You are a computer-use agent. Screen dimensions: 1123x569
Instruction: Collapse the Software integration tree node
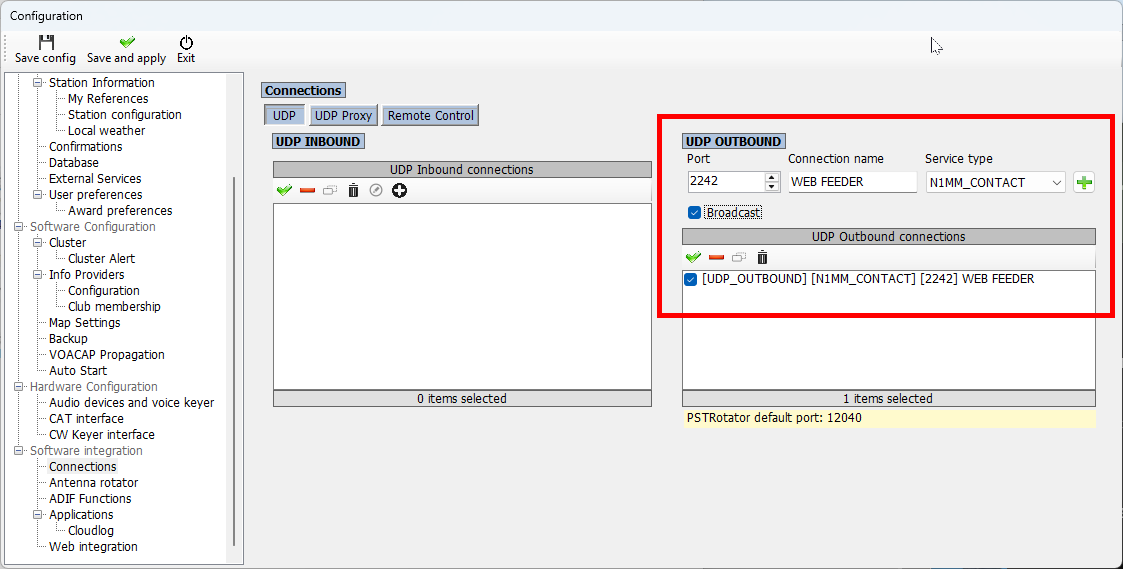click(x=19, y=451)
